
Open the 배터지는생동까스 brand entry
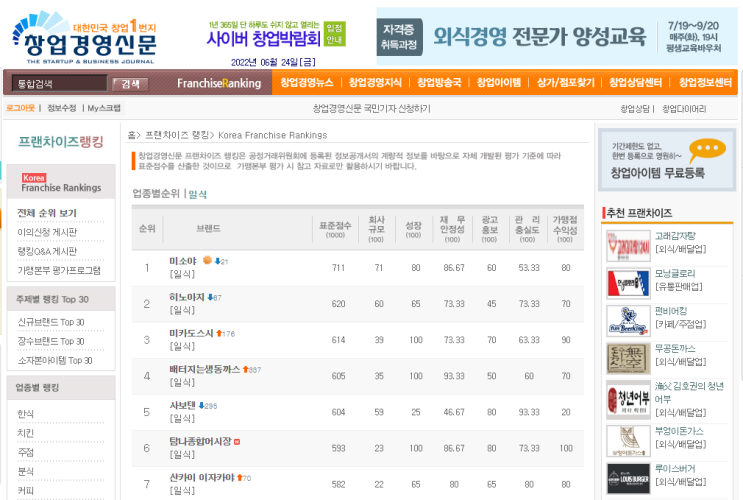point(205,369)
